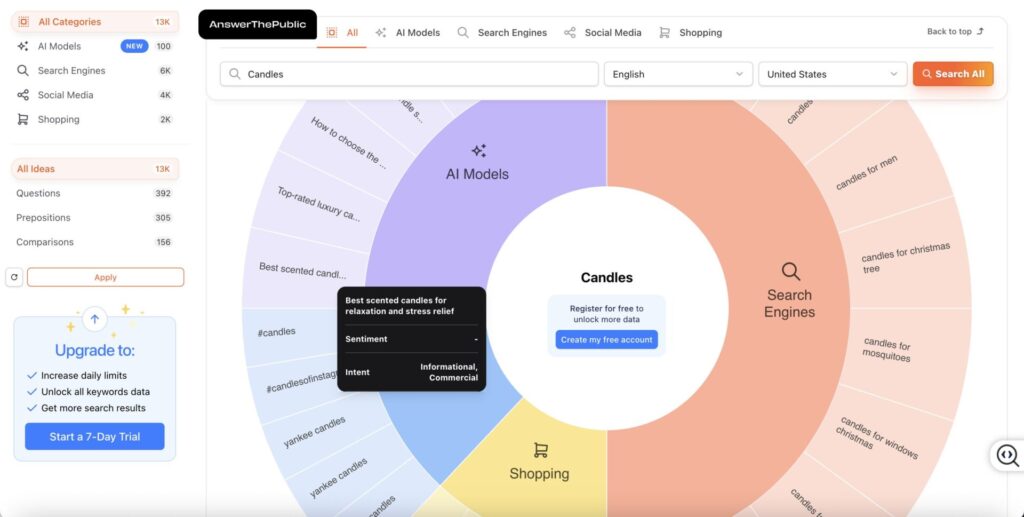Open the English language dropdown
This screenshot has width=1024, height=517.
pos(678,74)
